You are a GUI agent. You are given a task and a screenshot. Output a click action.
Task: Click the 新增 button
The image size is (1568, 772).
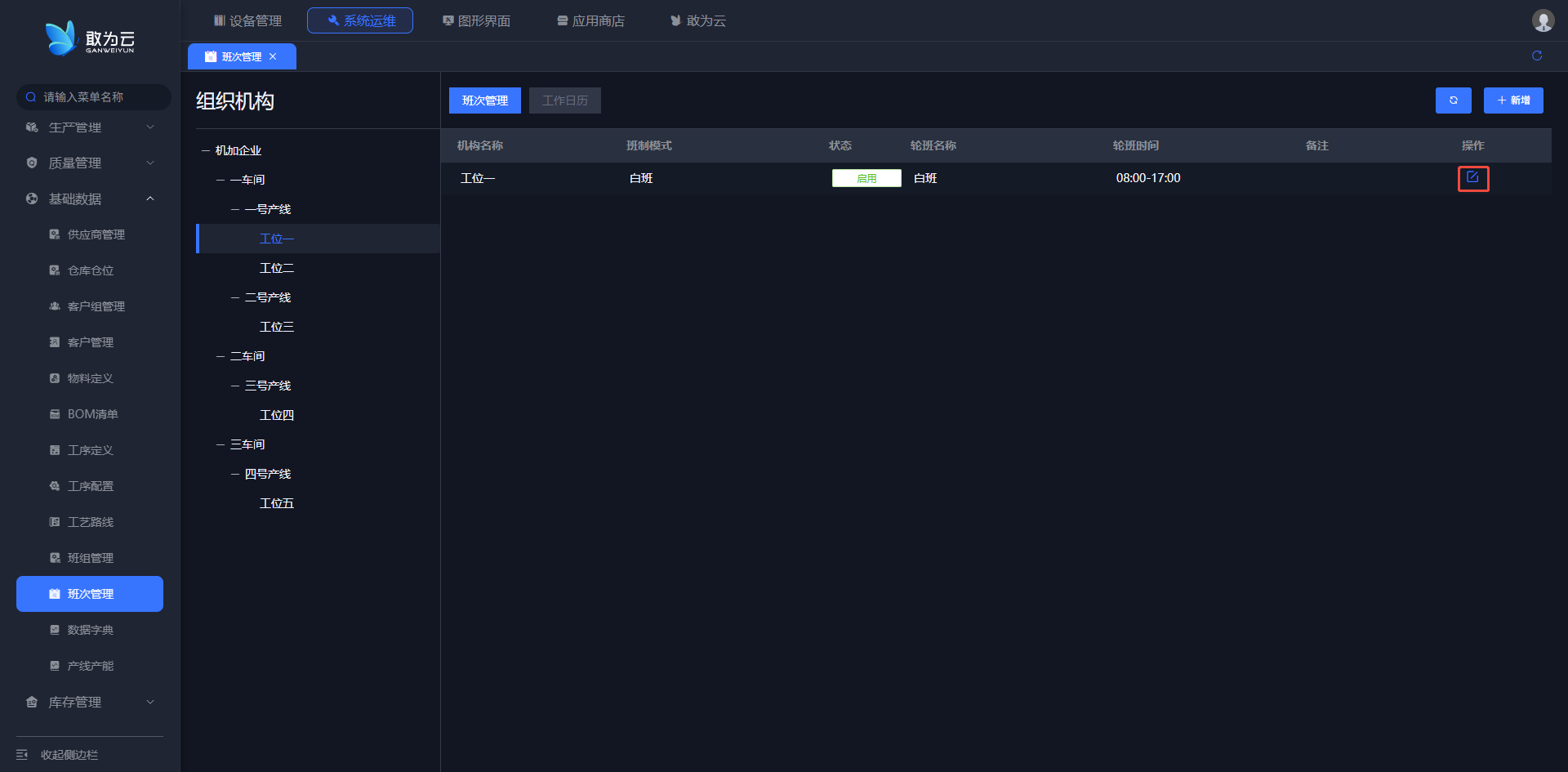pyautogui.click(x=1512, y=100)
